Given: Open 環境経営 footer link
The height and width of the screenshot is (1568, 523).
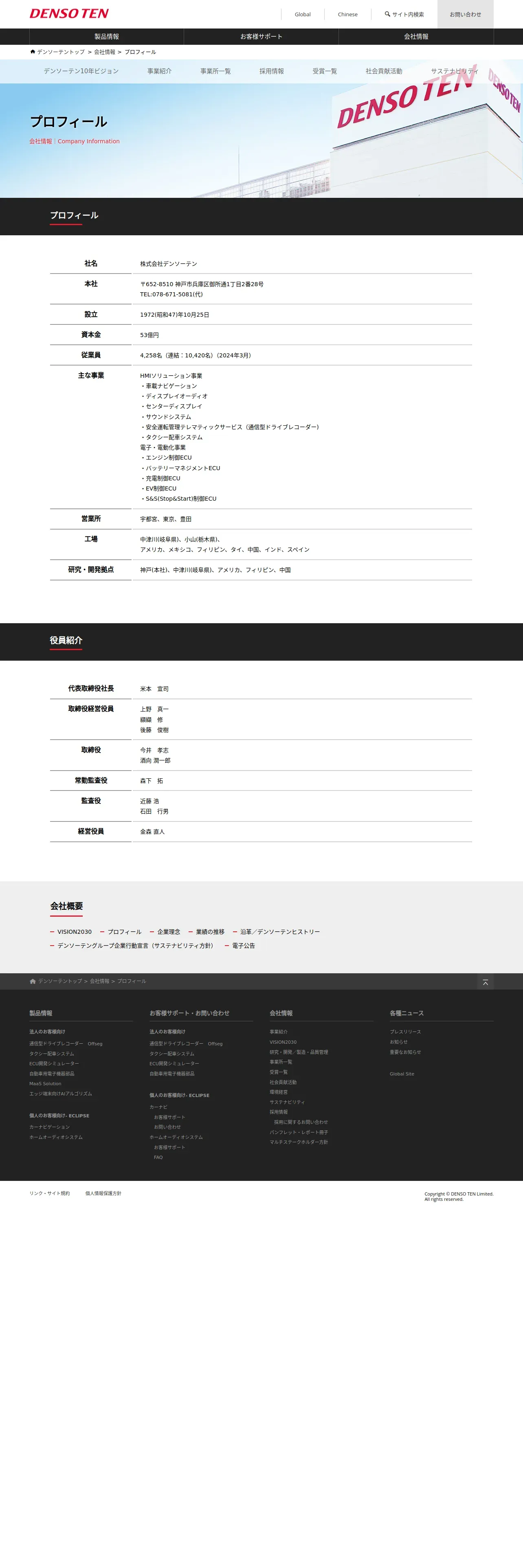Looking at the screenshot, I should 279,1092.
